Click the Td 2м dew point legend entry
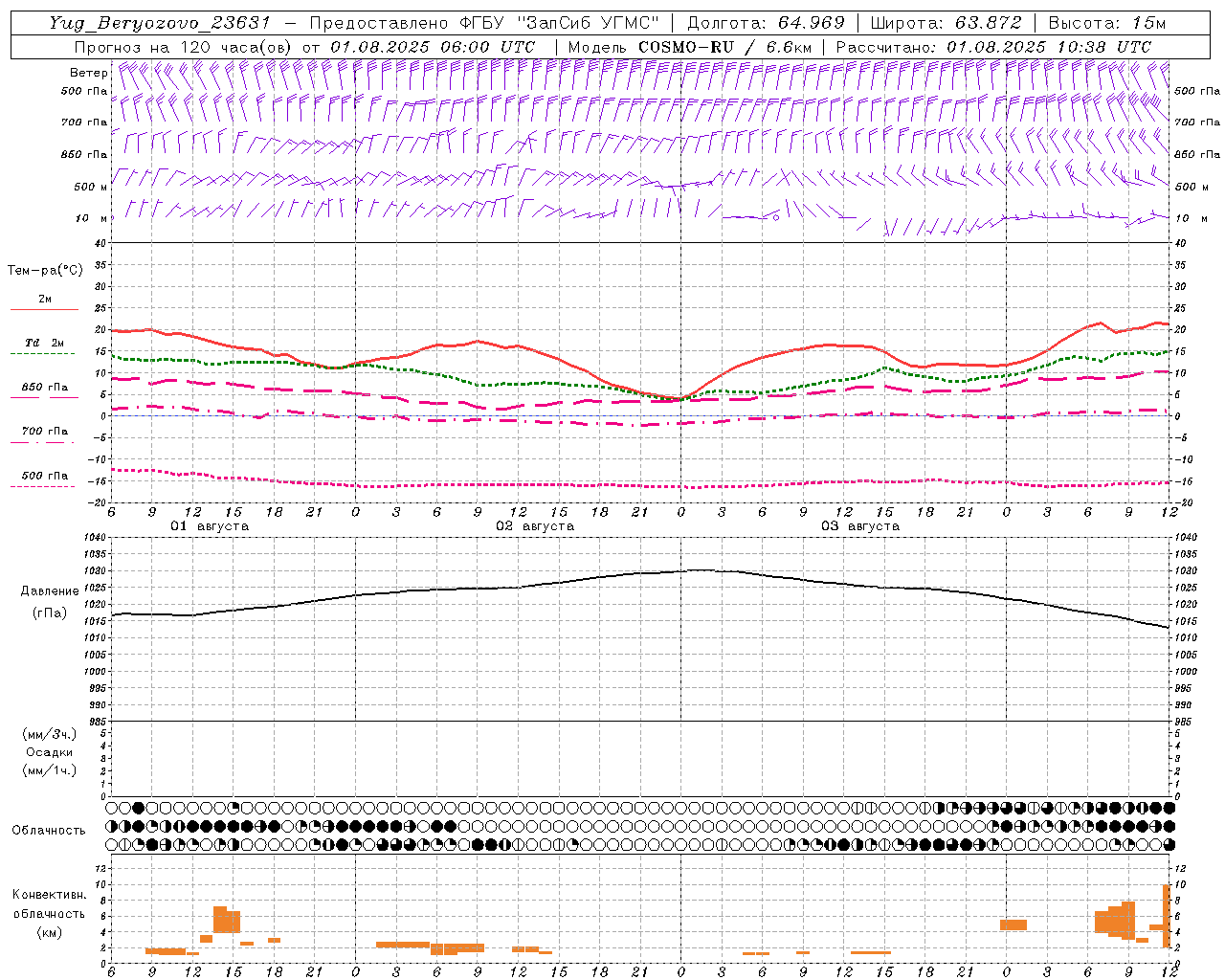Screen dimensions: 1225x980 pyautogui.click(x=45, y=343)
